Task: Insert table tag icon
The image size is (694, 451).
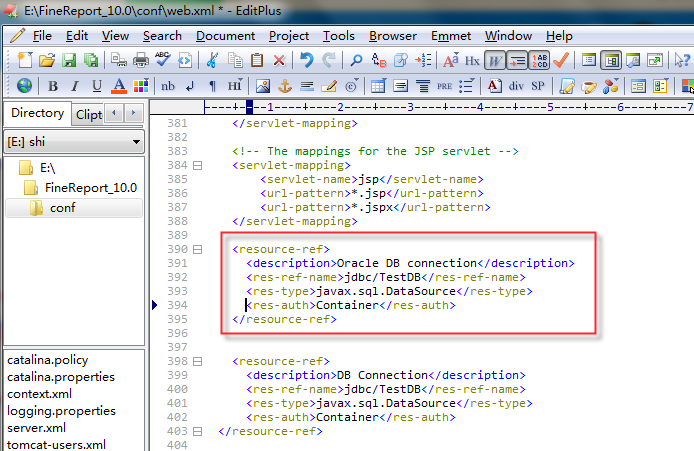Action: click(x=378, y=86)
